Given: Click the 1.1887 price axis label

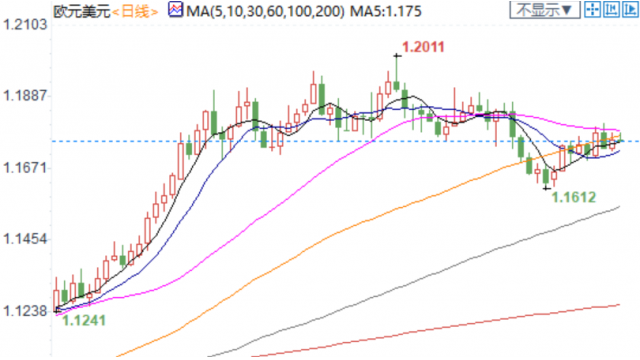Looking at the screenshot, I should [x=25, y=96].
